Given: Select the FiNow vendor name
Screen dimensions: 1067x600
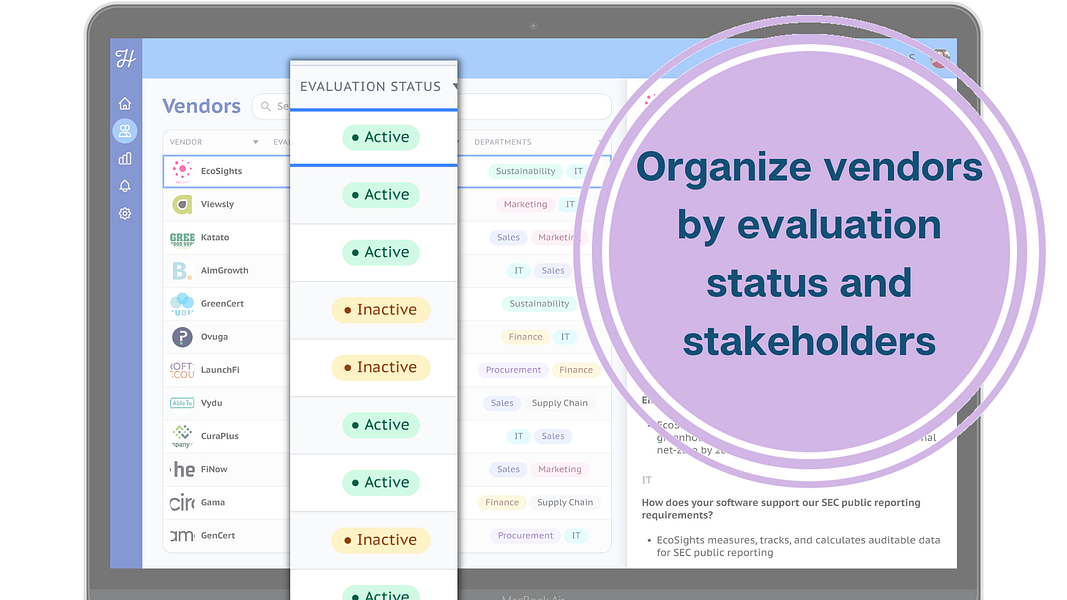Looking at the screenshot, I should (214, 469).
